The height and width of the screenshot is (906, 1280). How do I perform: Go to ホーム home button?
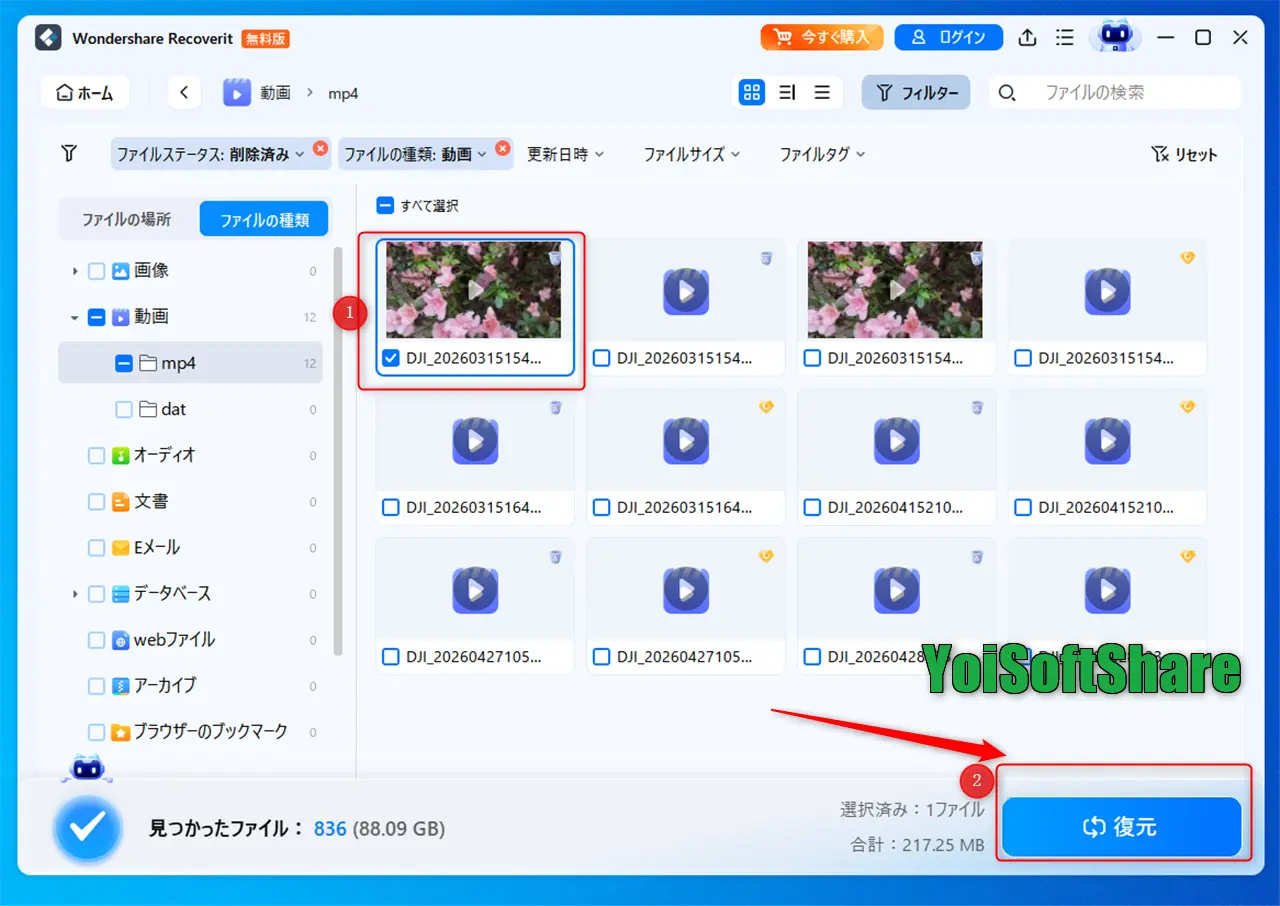pyautogui.click(x=85, y=93)
